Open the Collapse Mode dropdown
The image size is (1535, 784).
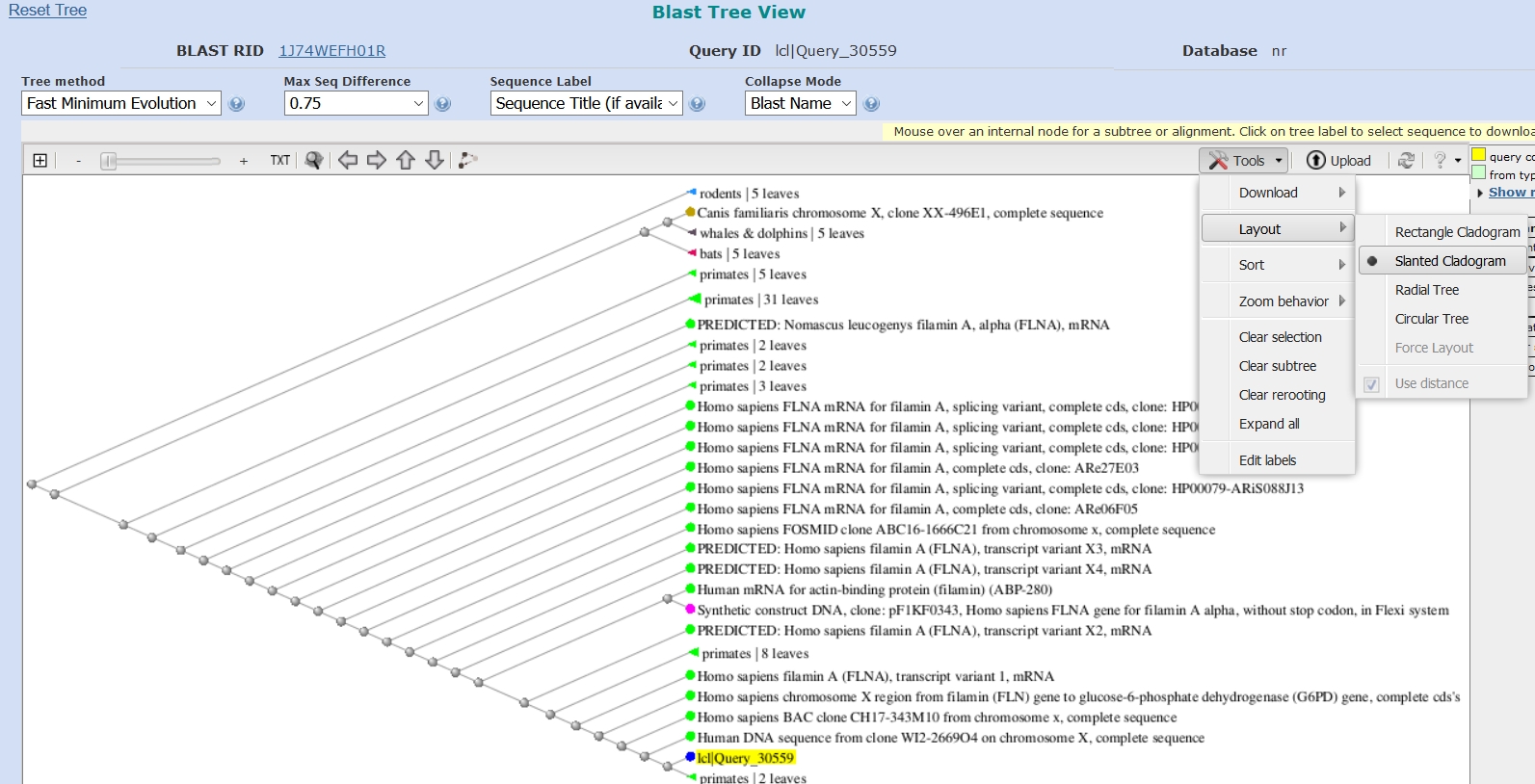(801, 103)
